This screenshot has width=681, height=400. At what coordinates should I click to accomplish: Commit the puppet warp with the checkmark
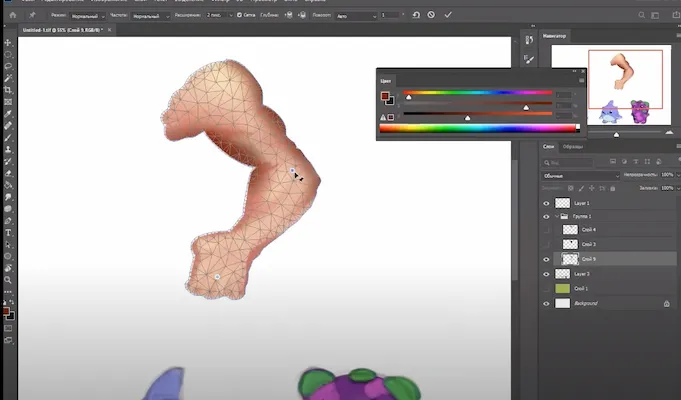pos(447,16)
